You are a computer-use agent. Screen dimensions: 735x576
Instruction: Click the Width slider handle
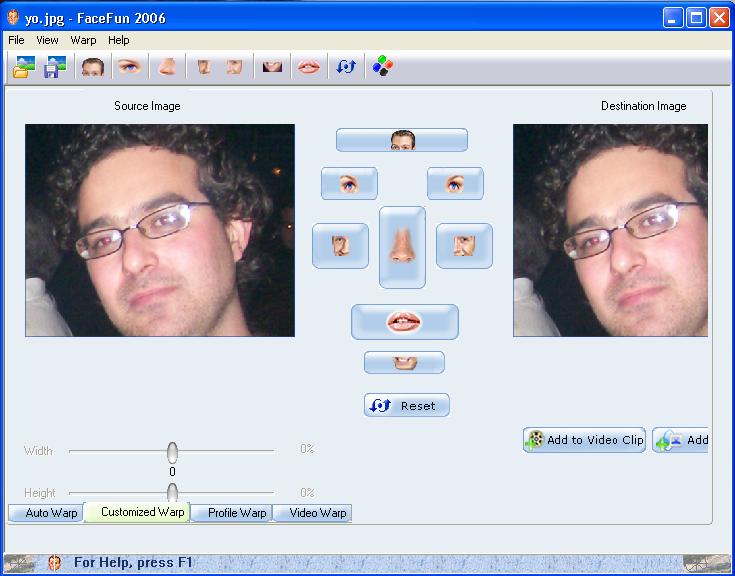tap(172, 453)
